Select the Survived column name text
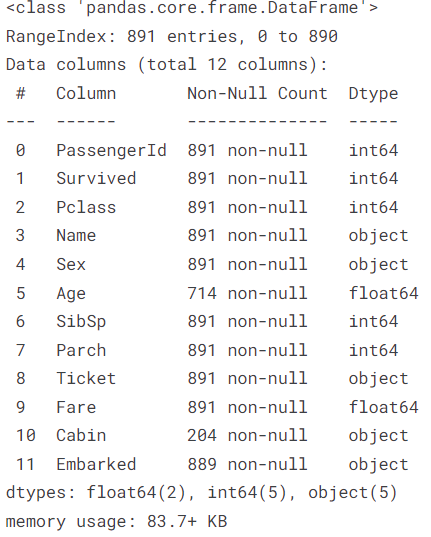 [x=96, y=179]
